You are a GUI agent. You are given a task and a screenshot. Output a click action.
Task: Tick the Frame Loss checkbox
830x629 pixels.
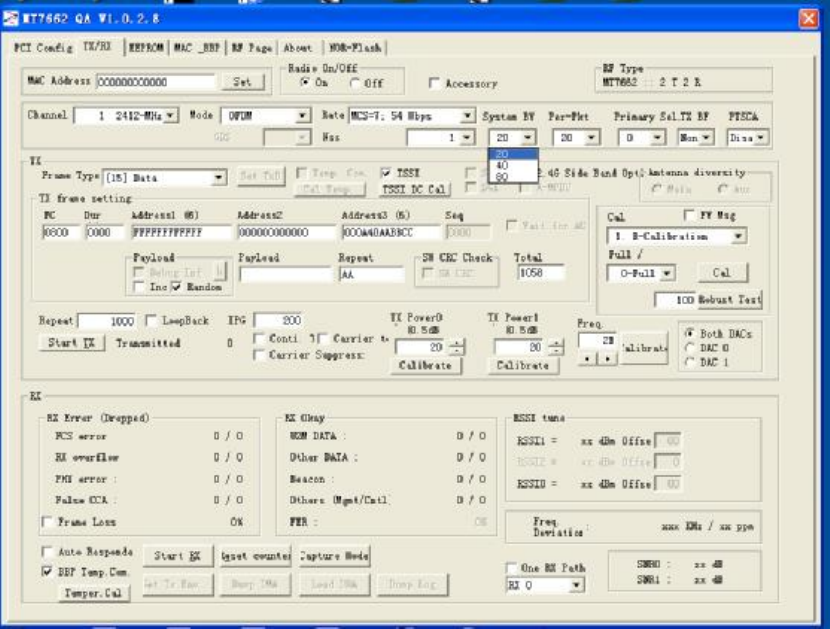47,522
